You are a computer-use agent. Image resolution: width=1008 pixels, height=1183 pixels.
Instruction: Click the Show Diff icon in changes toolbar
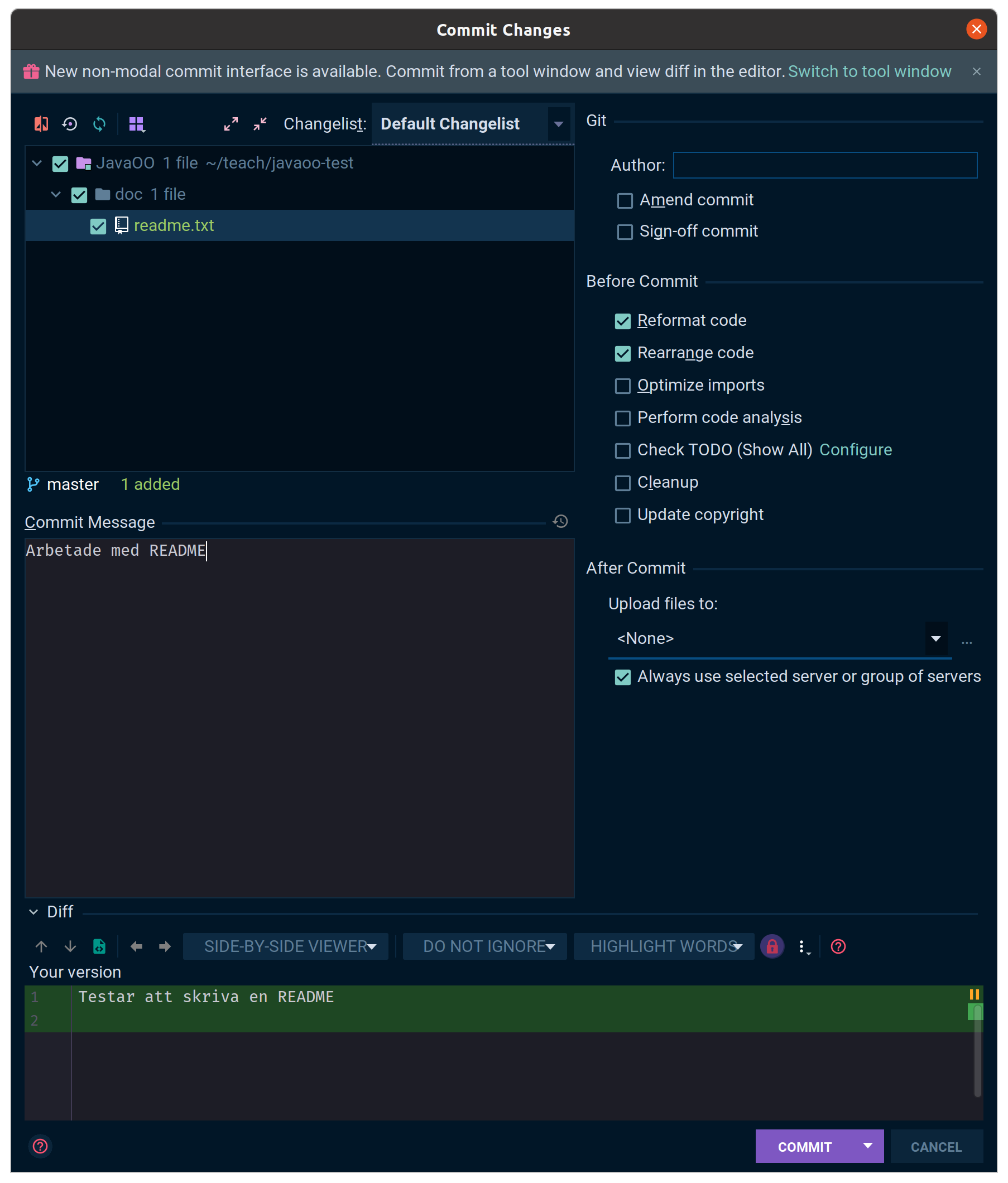click(41, 124)
